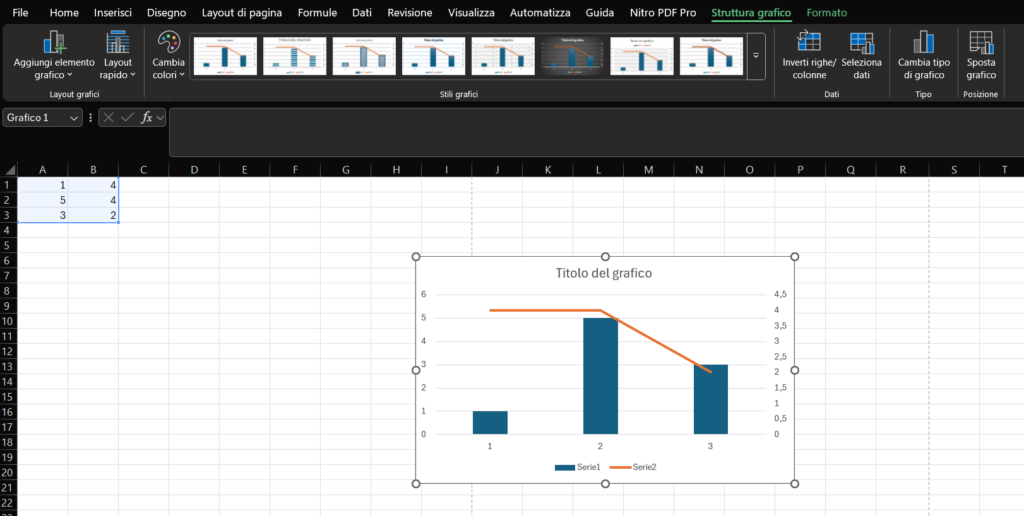Screen dimensions: 1024x516
Task: Expand the formula bar options arrow
Action: (x=160, y=118)
